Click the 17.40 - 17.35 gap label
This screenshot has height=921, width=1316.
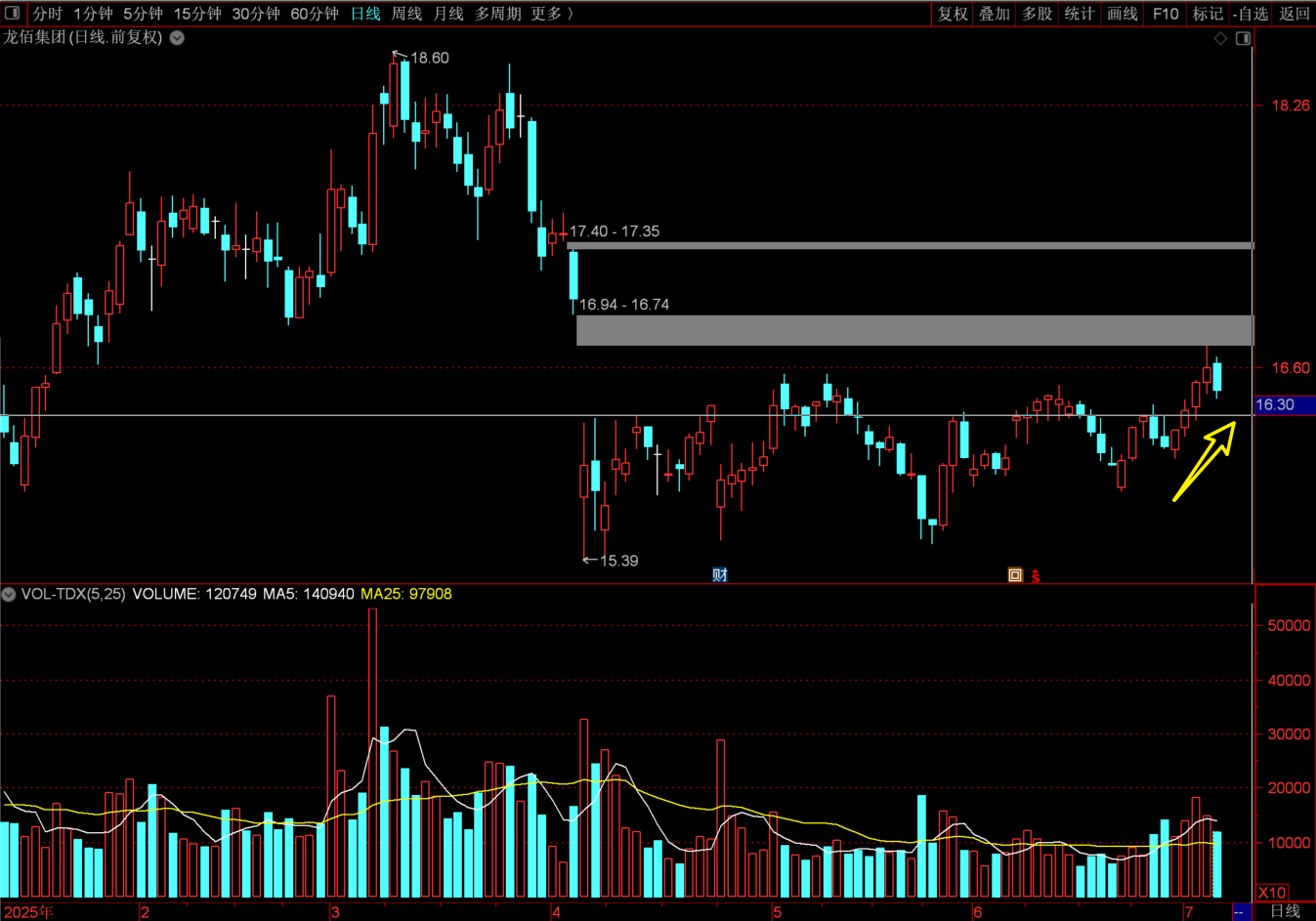[x=615, y=231]
